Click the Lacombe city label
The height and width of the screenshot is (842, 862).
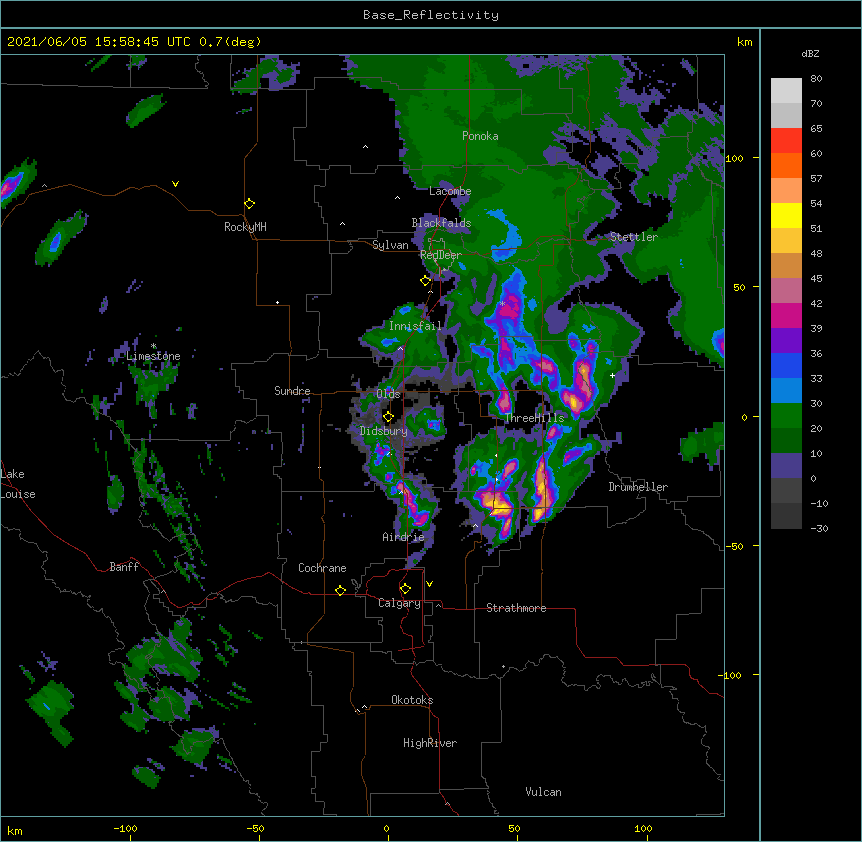coord(450,191)
